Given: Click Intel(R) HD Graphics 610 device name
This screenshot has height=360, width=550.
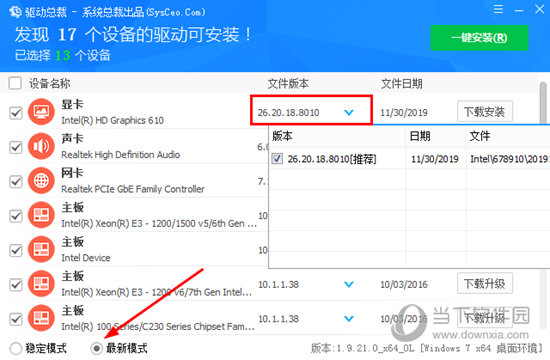Looking at the screenshot, I should tap(113, 121).
